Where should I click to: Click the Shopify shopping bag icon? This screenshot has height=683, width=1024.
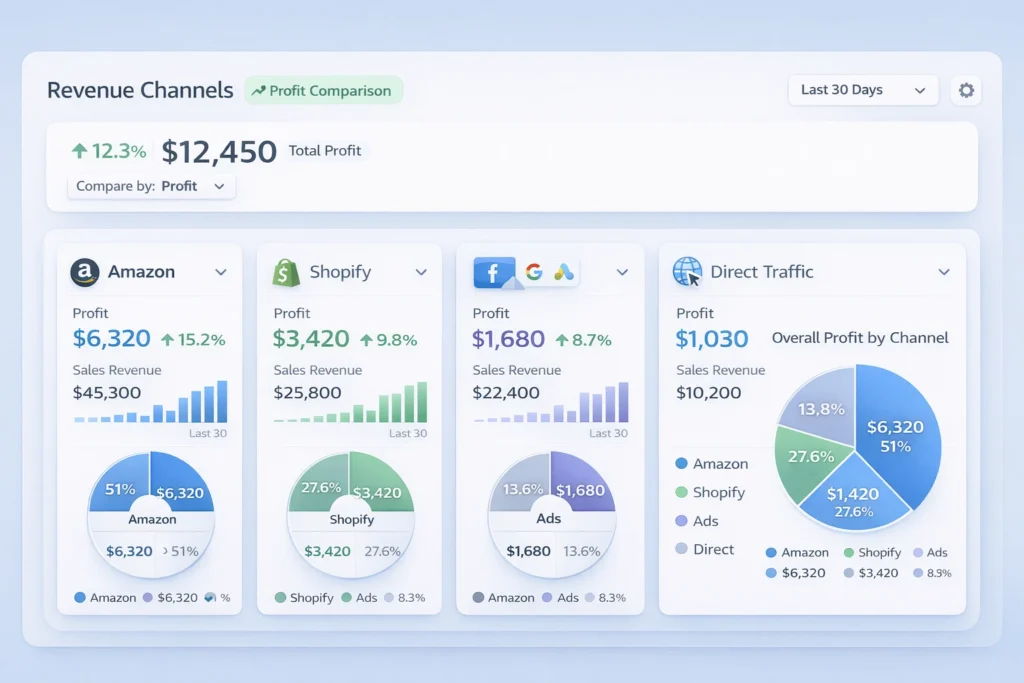point(286,271)
